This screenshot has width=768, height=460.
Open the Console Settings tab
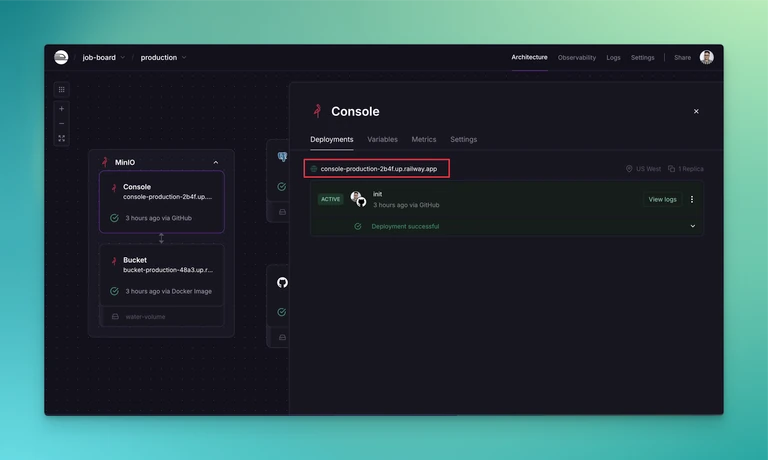pyautogui.click(x=463, y=140)
